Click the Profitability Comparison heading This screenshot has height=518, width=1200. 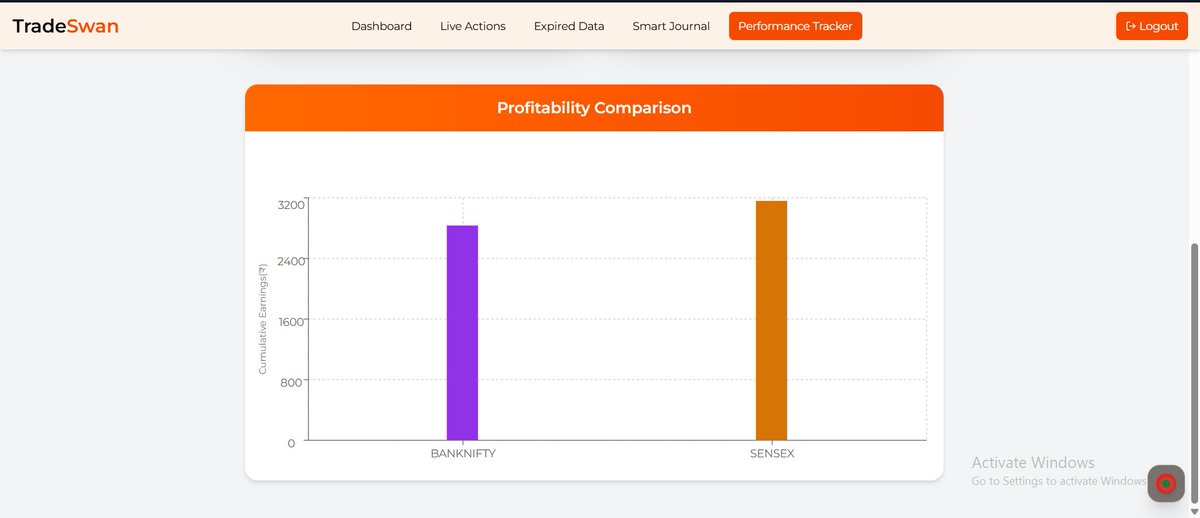pyautogui.click(x=594, y=108)
